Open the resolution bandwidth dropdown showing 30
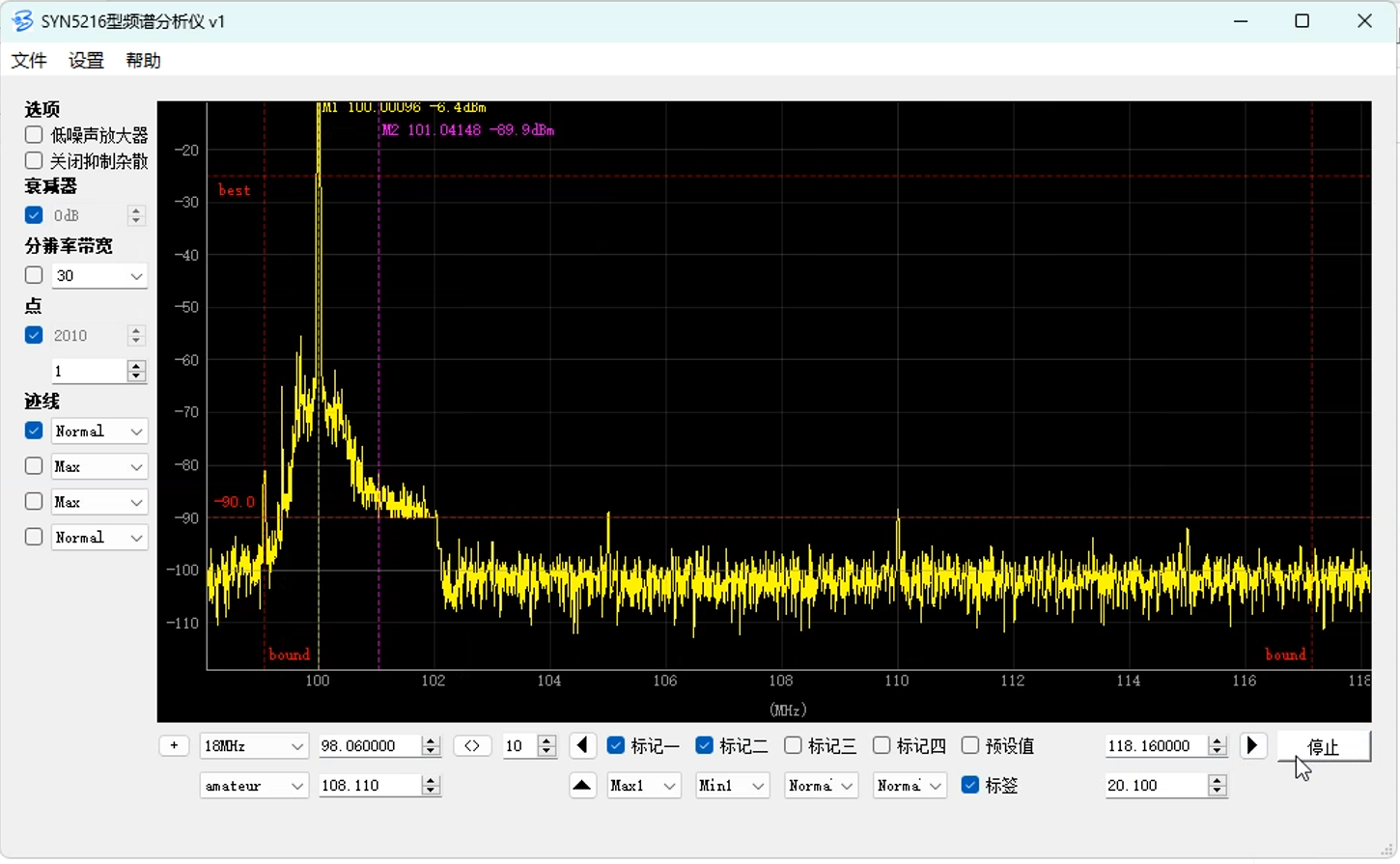The height and width of the screenshot is (864, 1400). [x=99, y=275]
